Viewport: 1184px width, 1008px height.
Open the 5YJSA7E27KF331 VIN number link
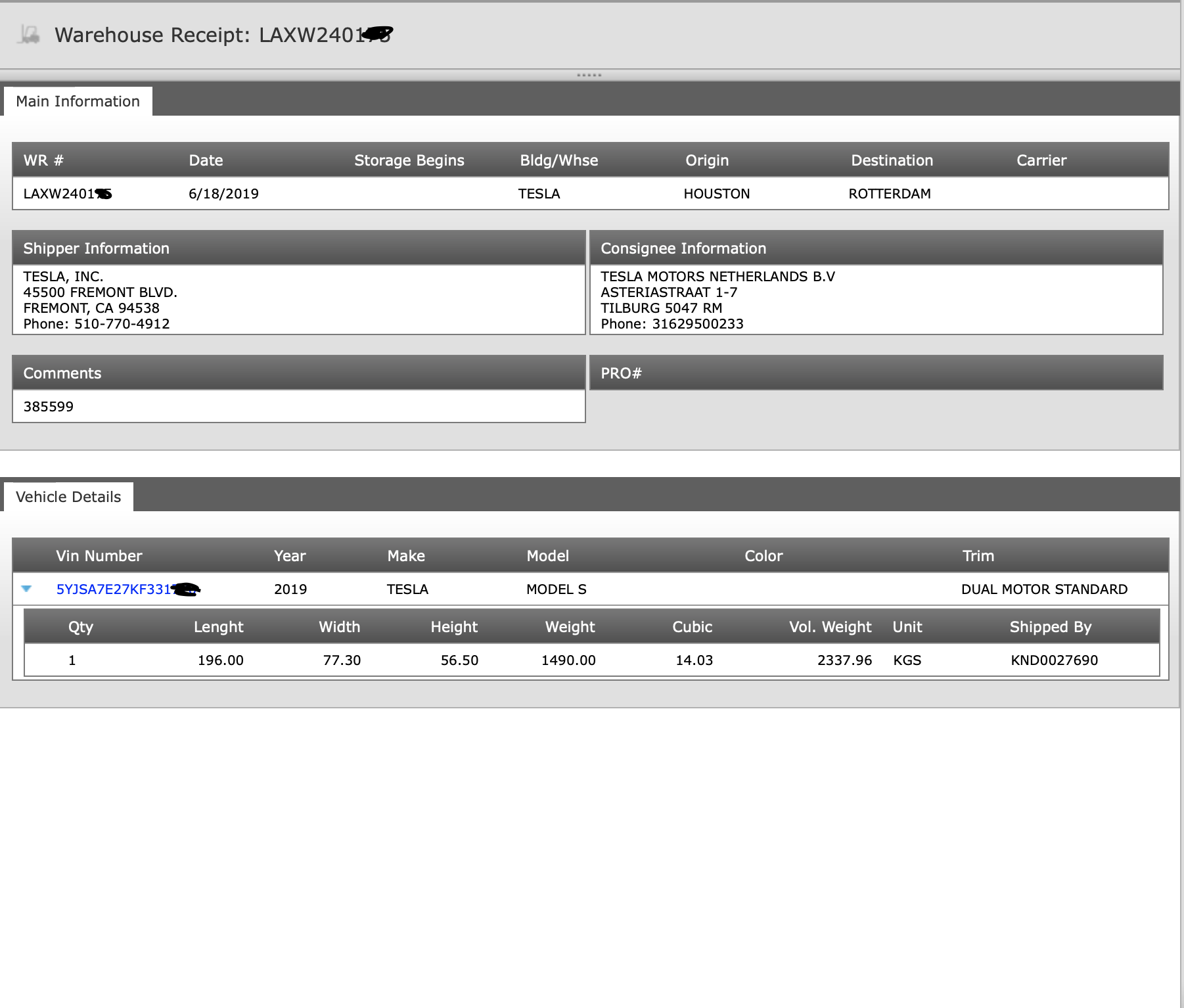pyautogui.click(x=114, y=589)
